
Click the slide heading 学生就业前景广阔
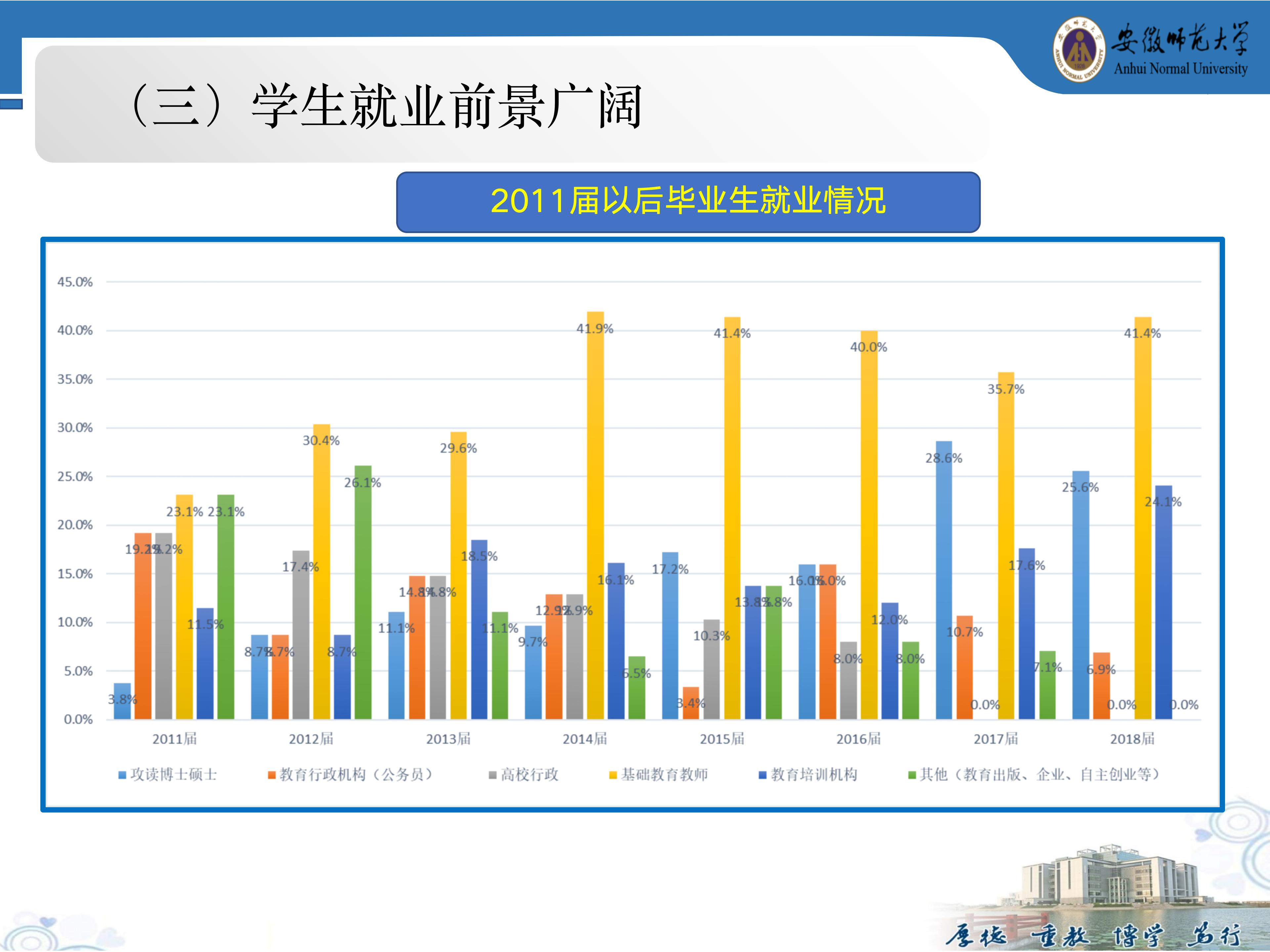pos(446,105)
